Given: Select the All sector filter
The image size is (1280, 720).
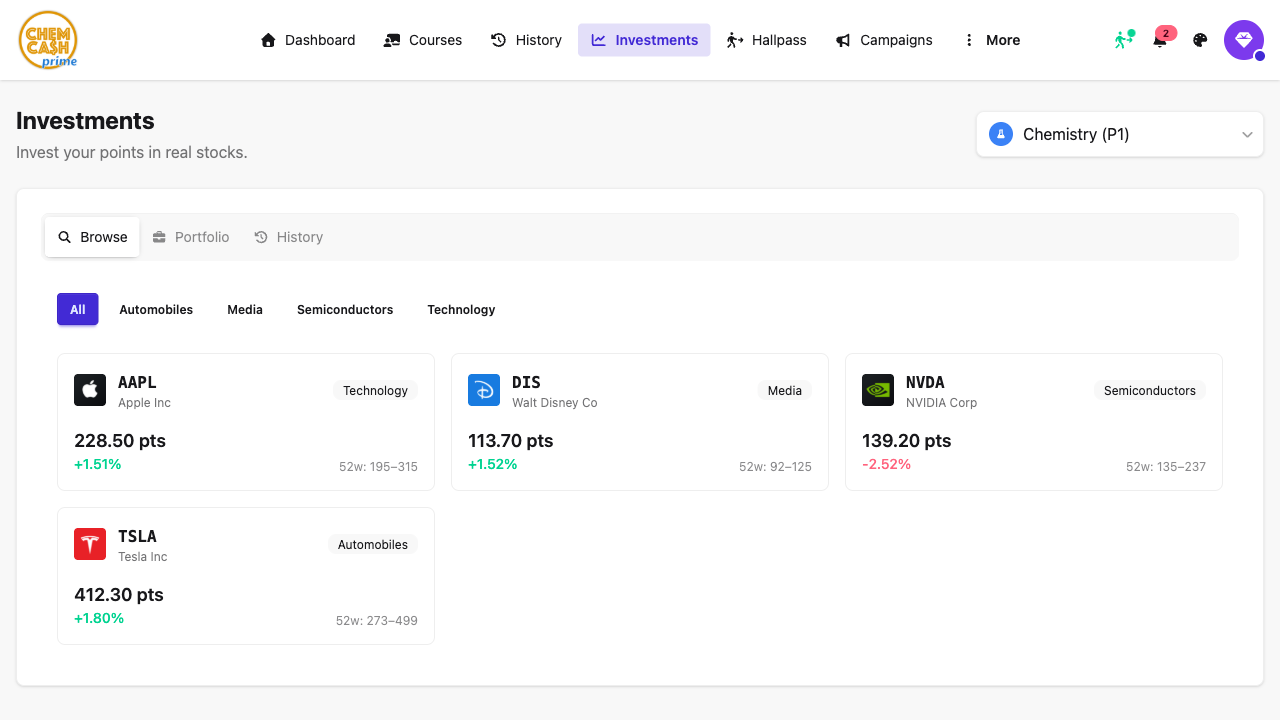Looking at the screenshot, I should (78, 309).
